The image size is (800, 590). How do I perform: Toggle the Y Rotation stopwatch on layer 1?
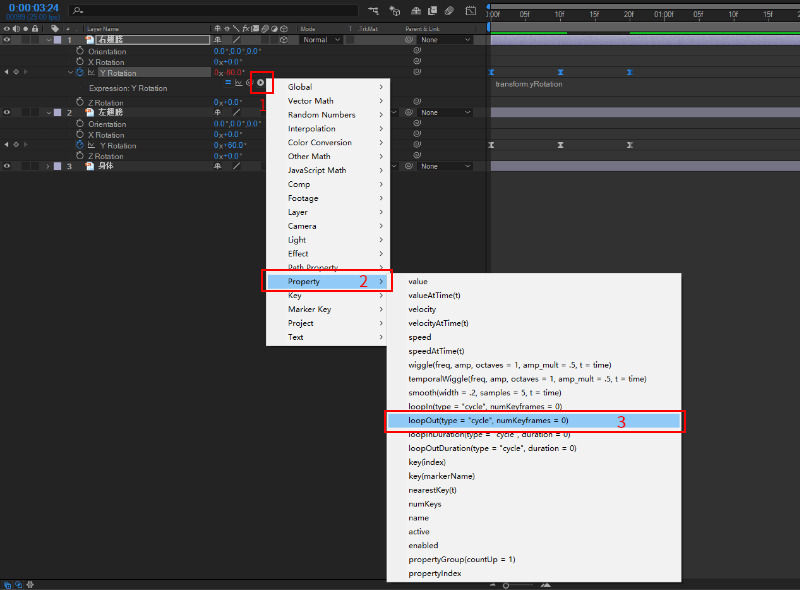click(80, 72)
